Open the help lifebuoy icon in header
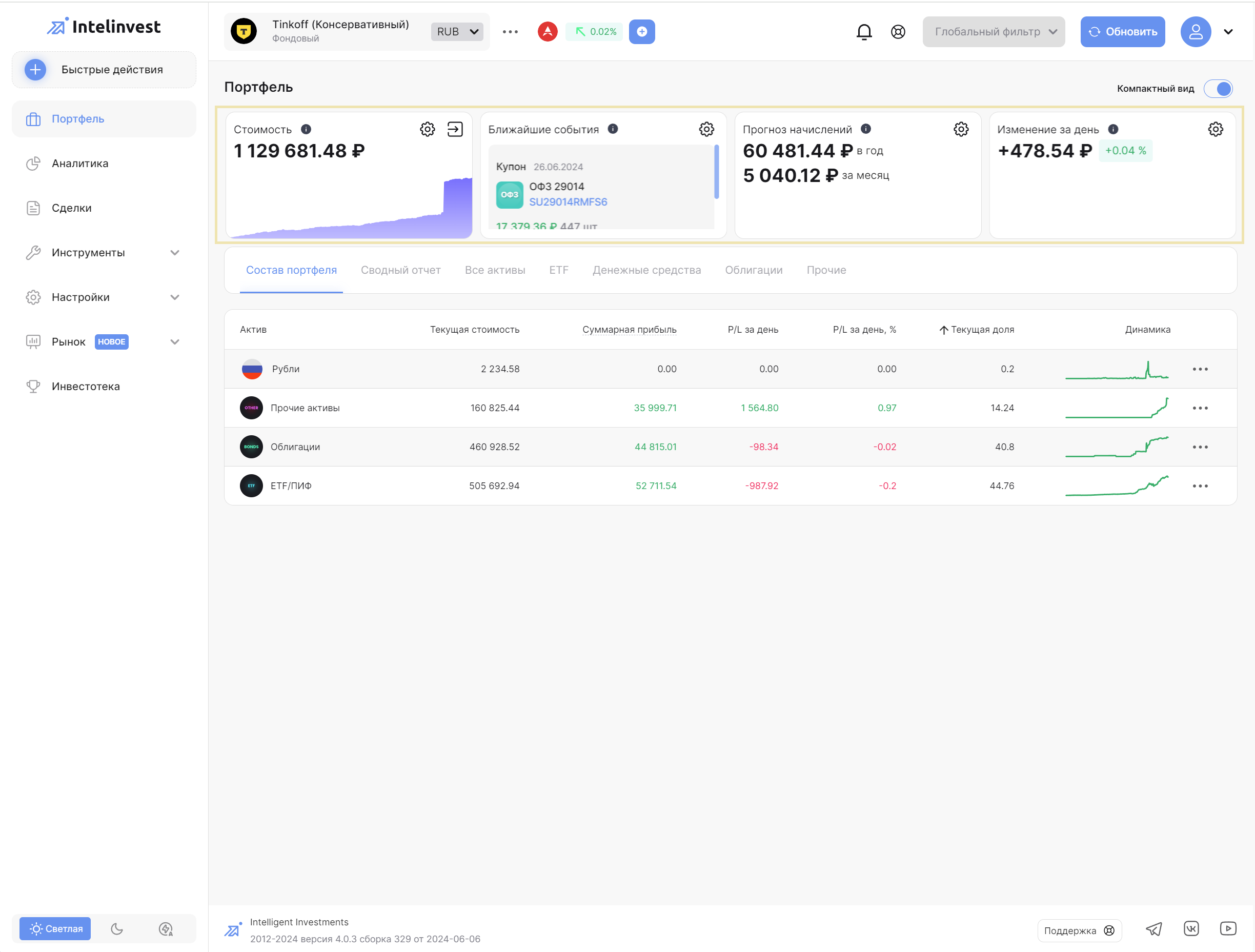 (x=898, y=32)
